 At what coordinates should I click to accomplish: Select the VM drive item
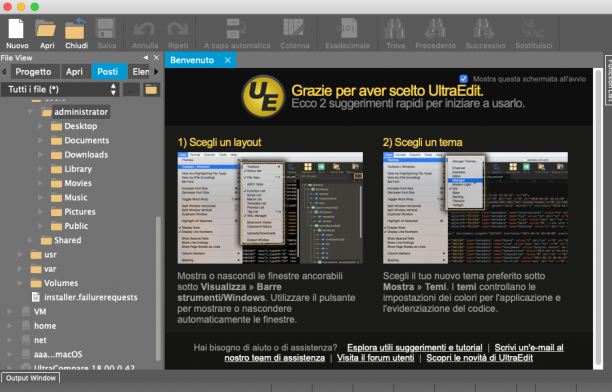tap(34, 312)
